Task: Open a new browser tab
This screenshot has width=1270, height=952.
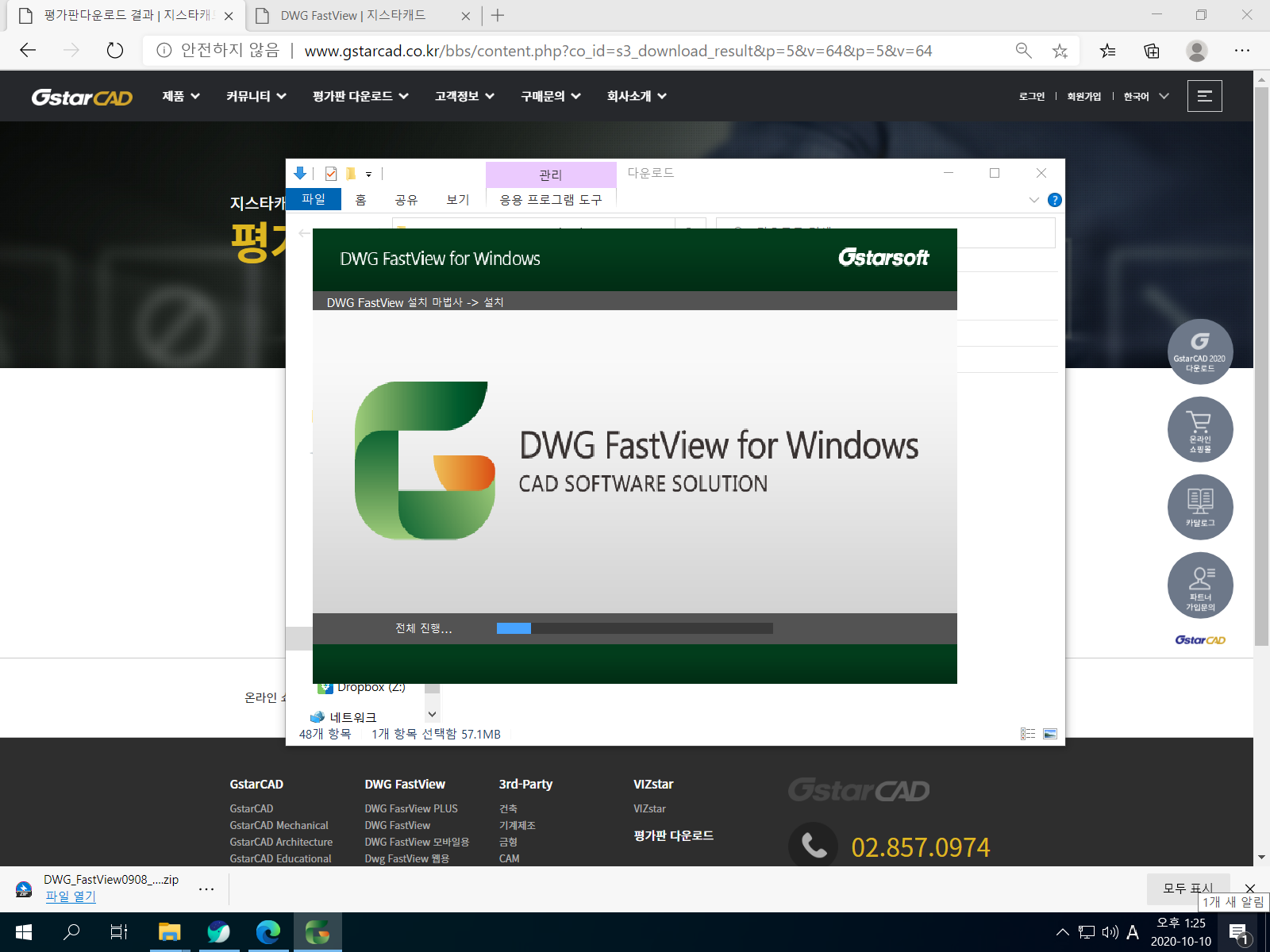Action: click(x=498, y=15)
